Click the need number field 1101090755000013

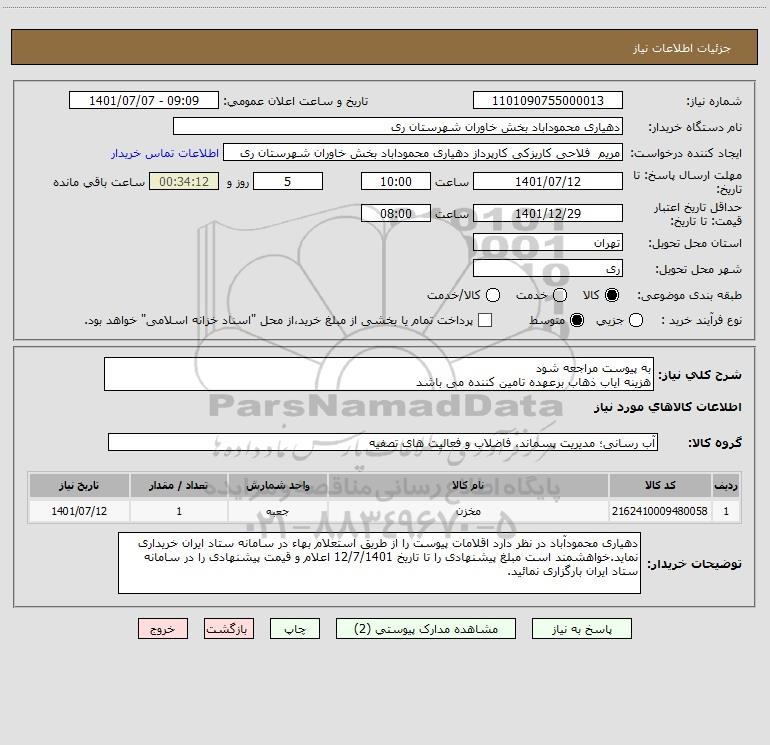click(x=548, y=100)
